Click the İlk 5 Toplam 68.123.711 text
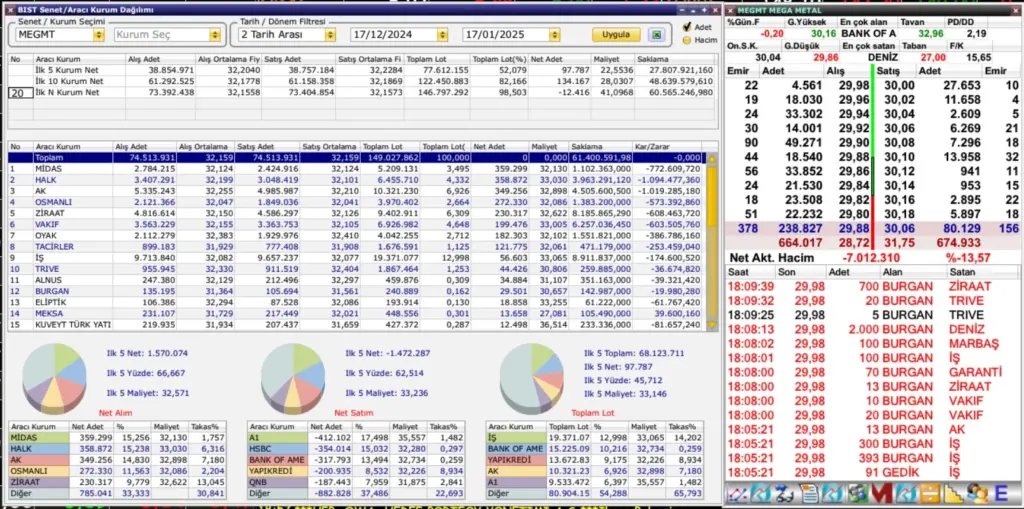Screen dimensions: 1024x509 click(x=634, y=353)
